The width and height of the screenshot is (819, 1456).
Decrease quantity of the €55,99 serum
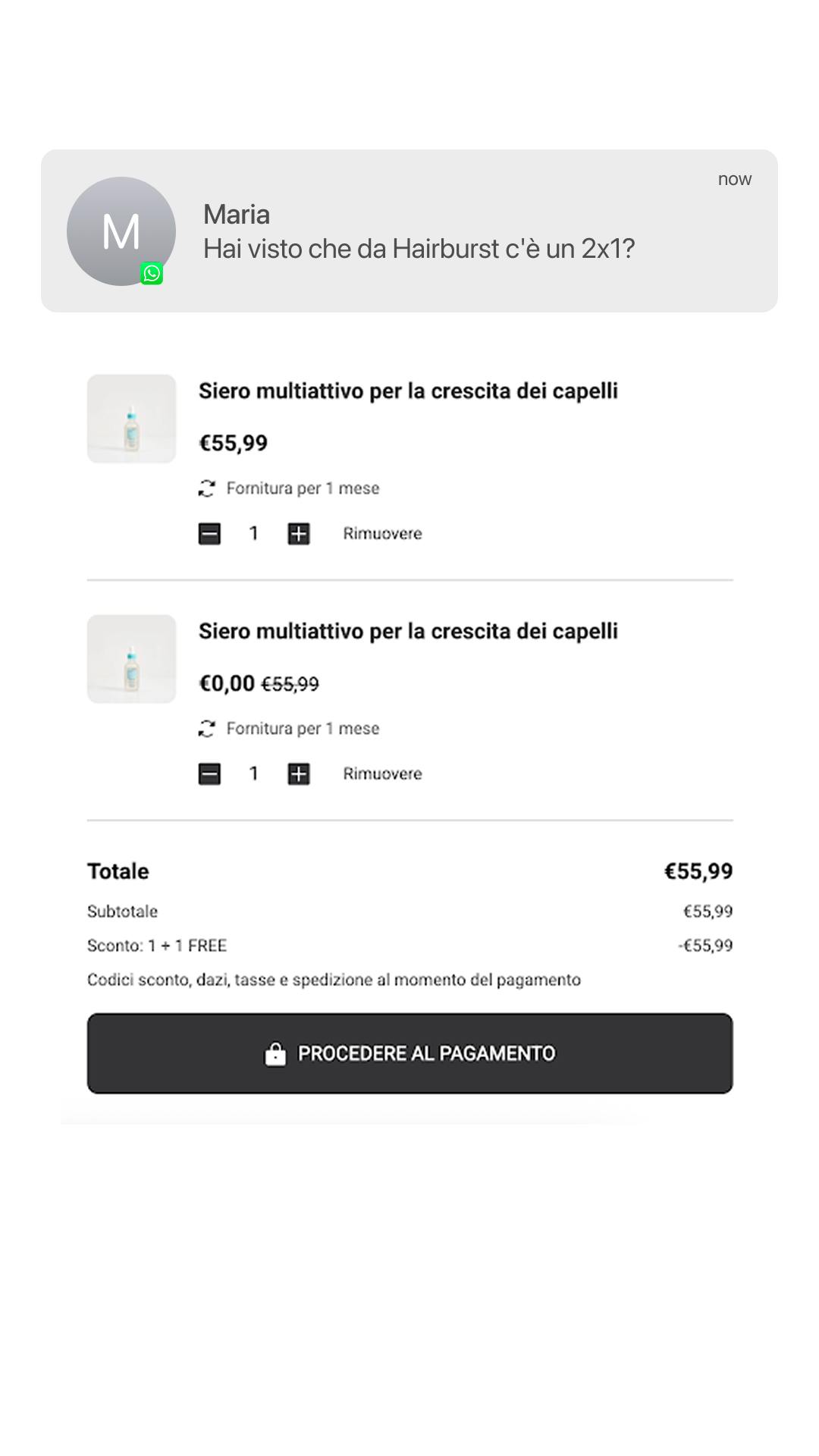point(209,534)
